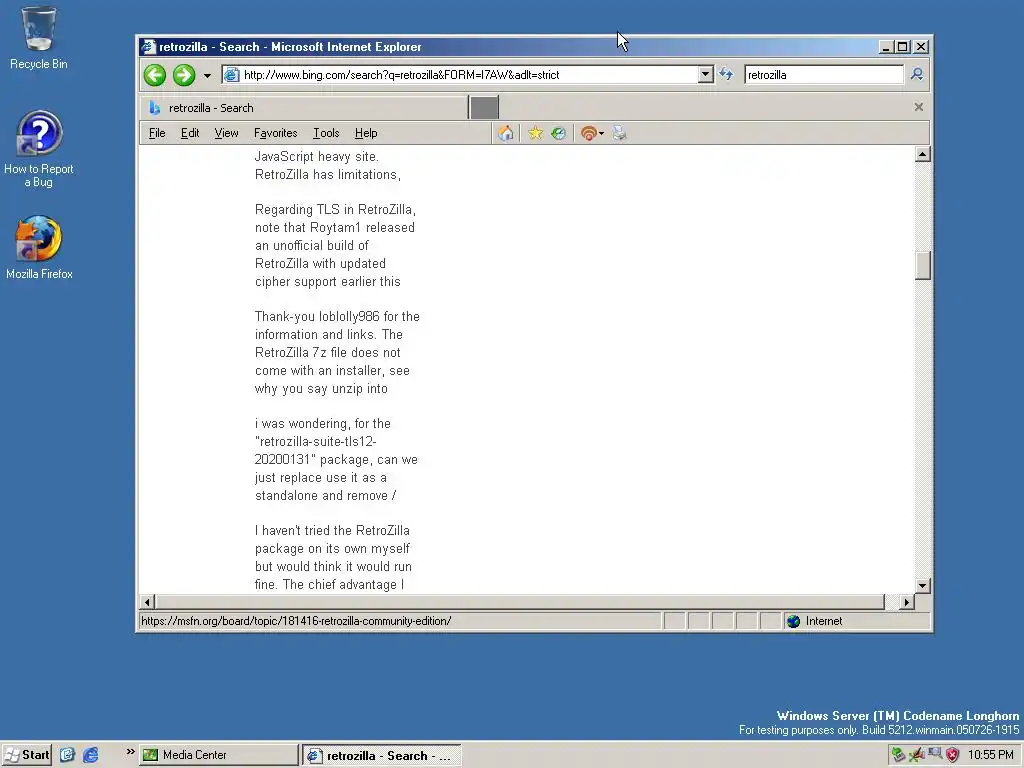Viewport: 1024px width, 768px height.
Task: Click the IE icon in the title bar
Action: (149, 47)
